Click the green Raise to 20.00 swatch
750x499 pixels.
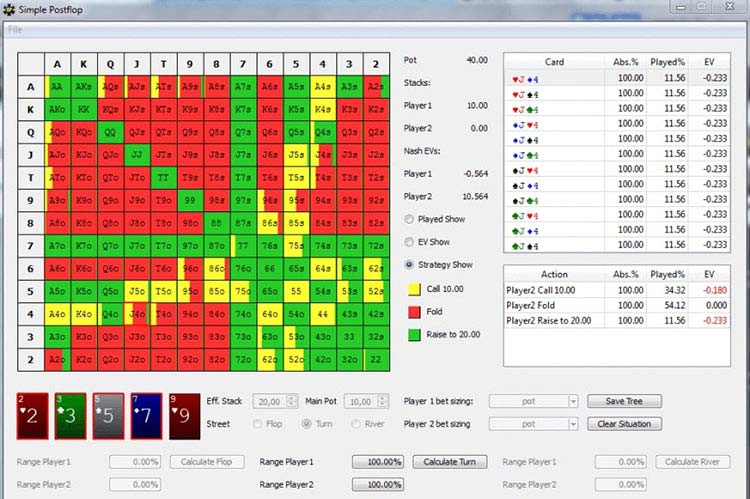click(x=412, y=334)
